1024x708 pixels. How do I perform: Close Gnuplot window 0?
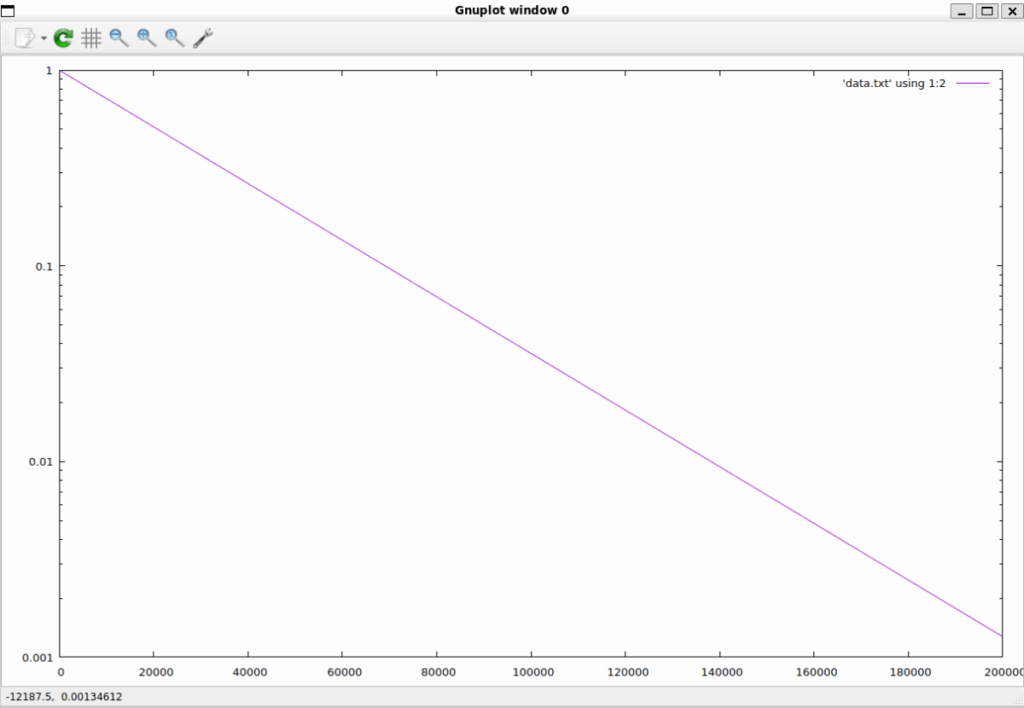coord(1011,10)
